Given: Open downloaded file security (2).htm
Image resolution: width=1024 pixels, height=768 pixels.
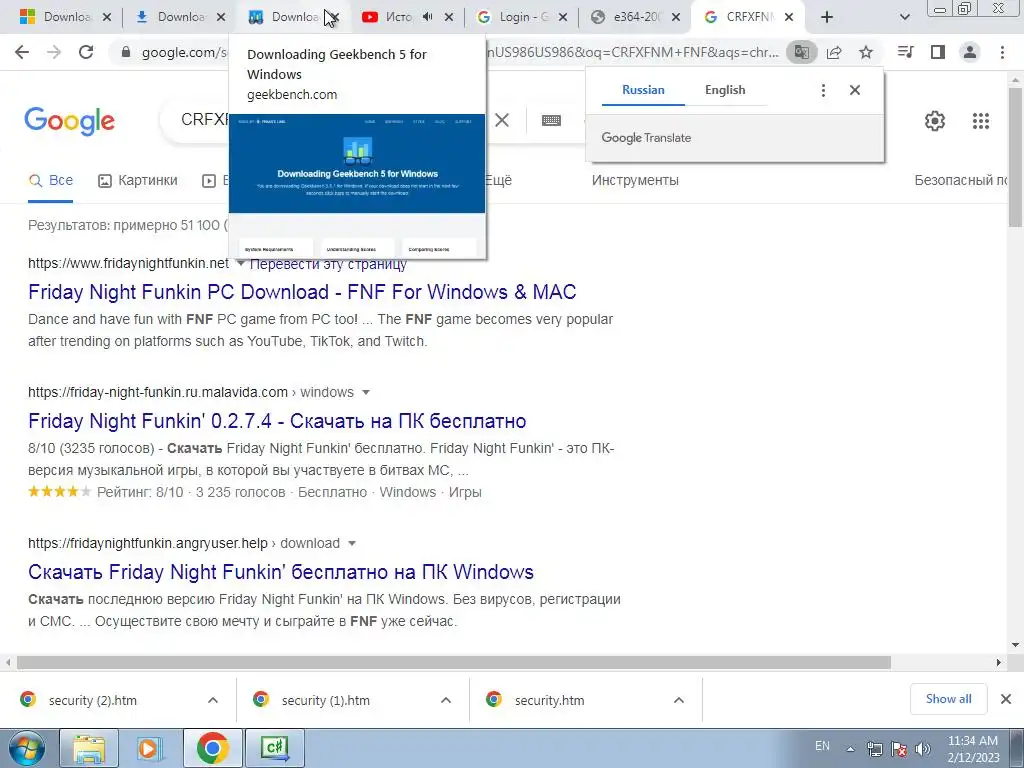Looking at the screenshot, I should pyautogui.click(x=93, y=700).
